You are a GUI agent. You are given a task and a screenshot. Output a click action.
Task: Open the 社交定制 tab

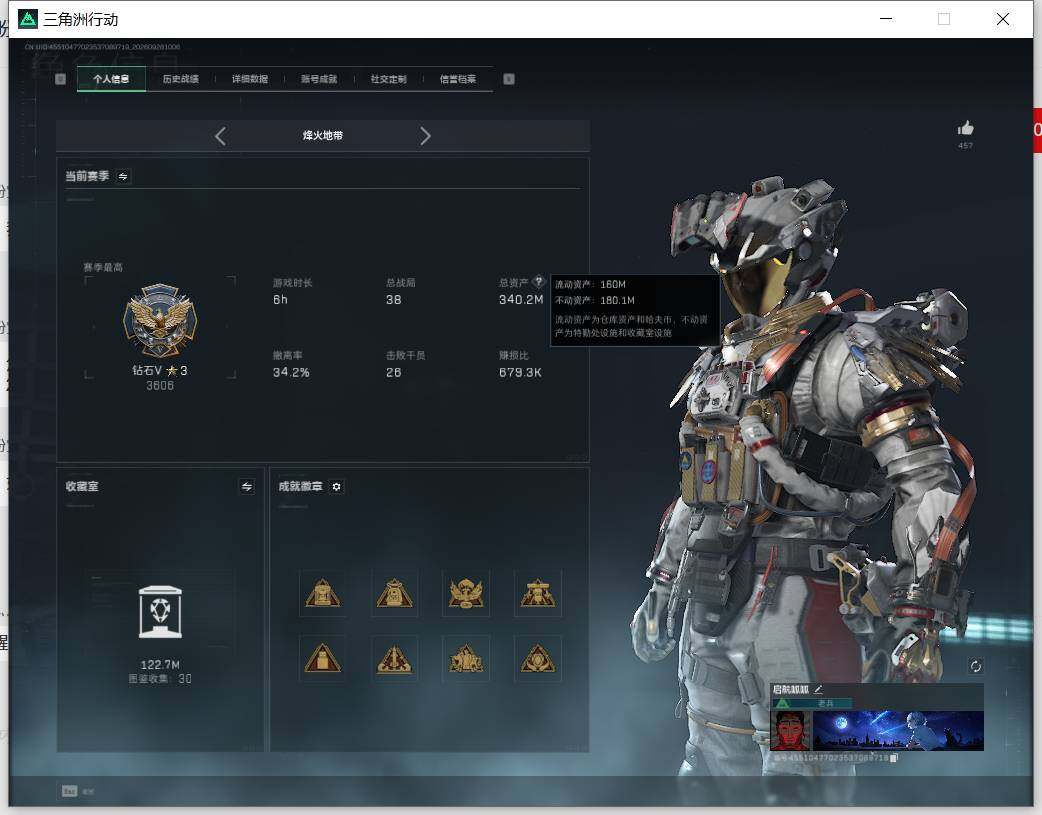pos(388,79)
